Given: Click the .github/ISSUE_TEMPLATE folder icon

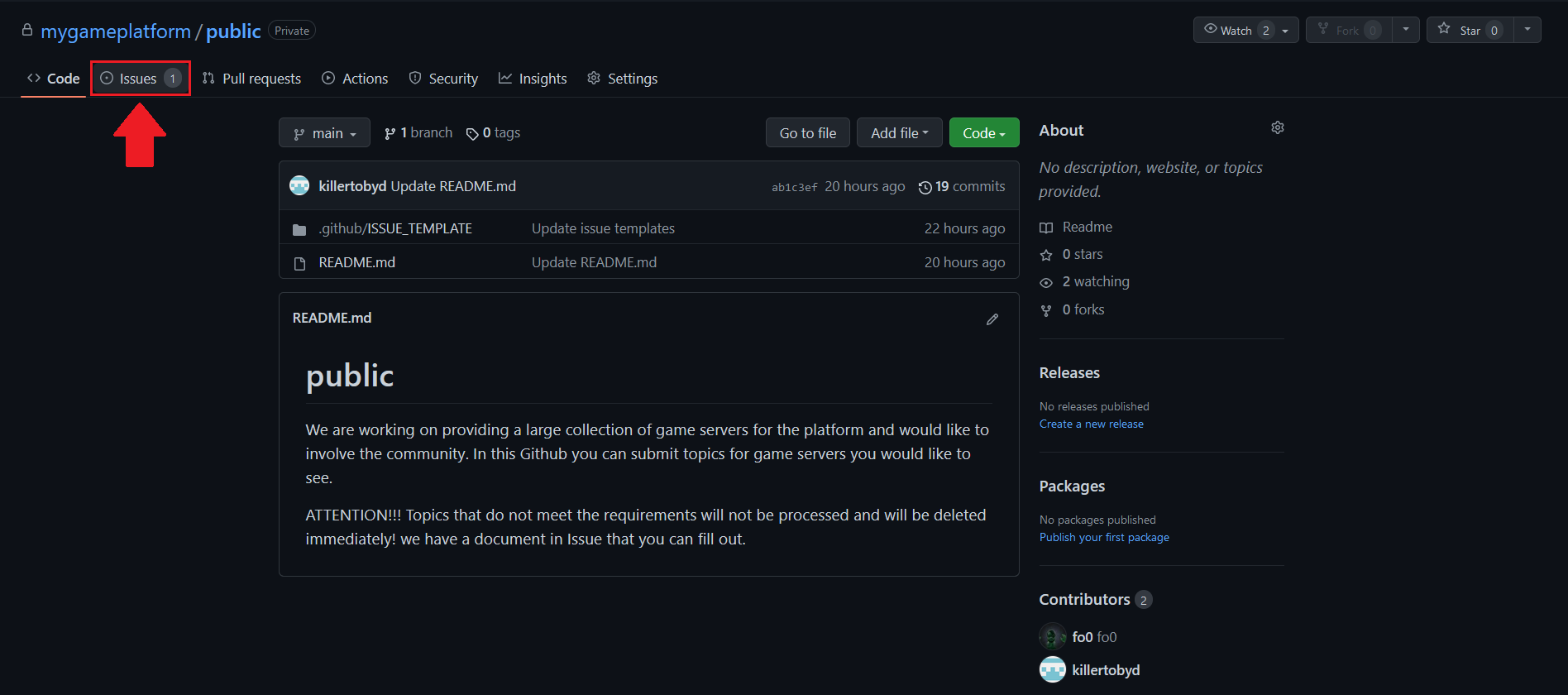Looking at the screenshot, I should (299, 229).
